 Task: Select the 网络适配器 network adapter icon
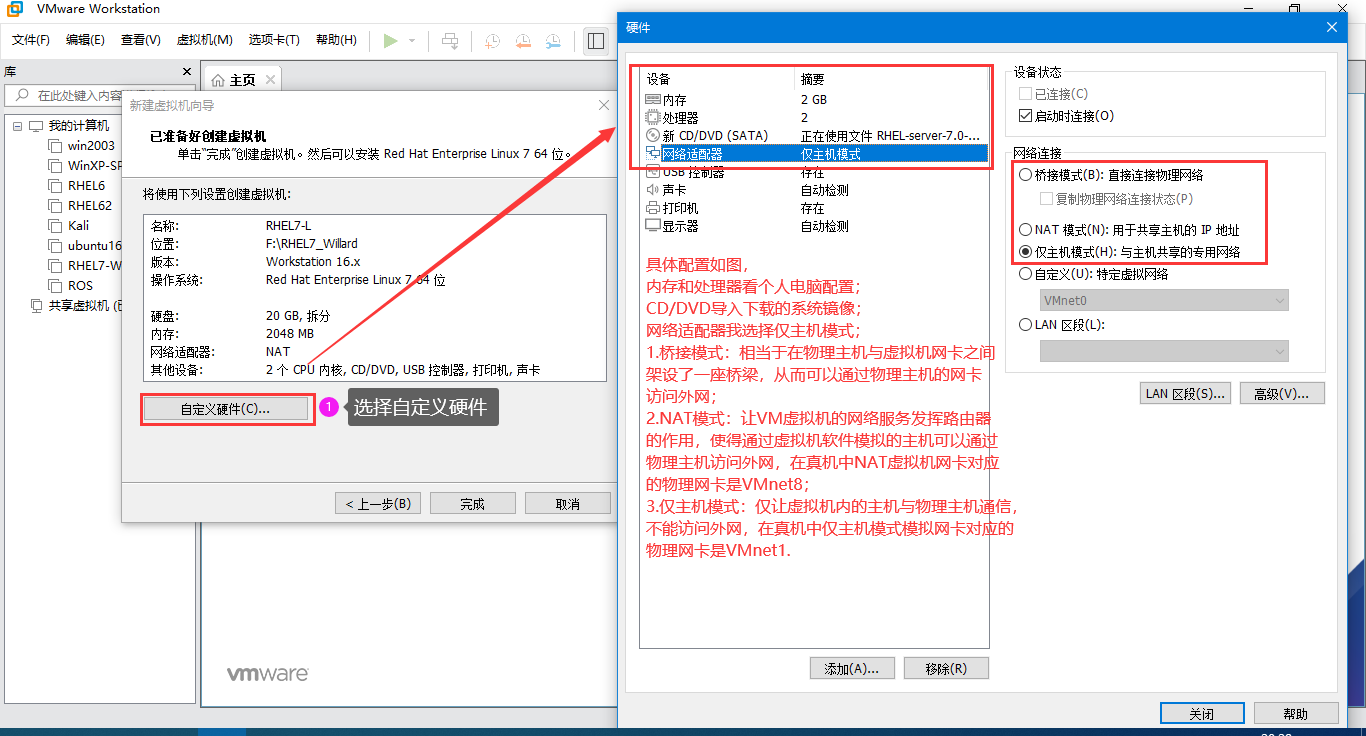653,154
